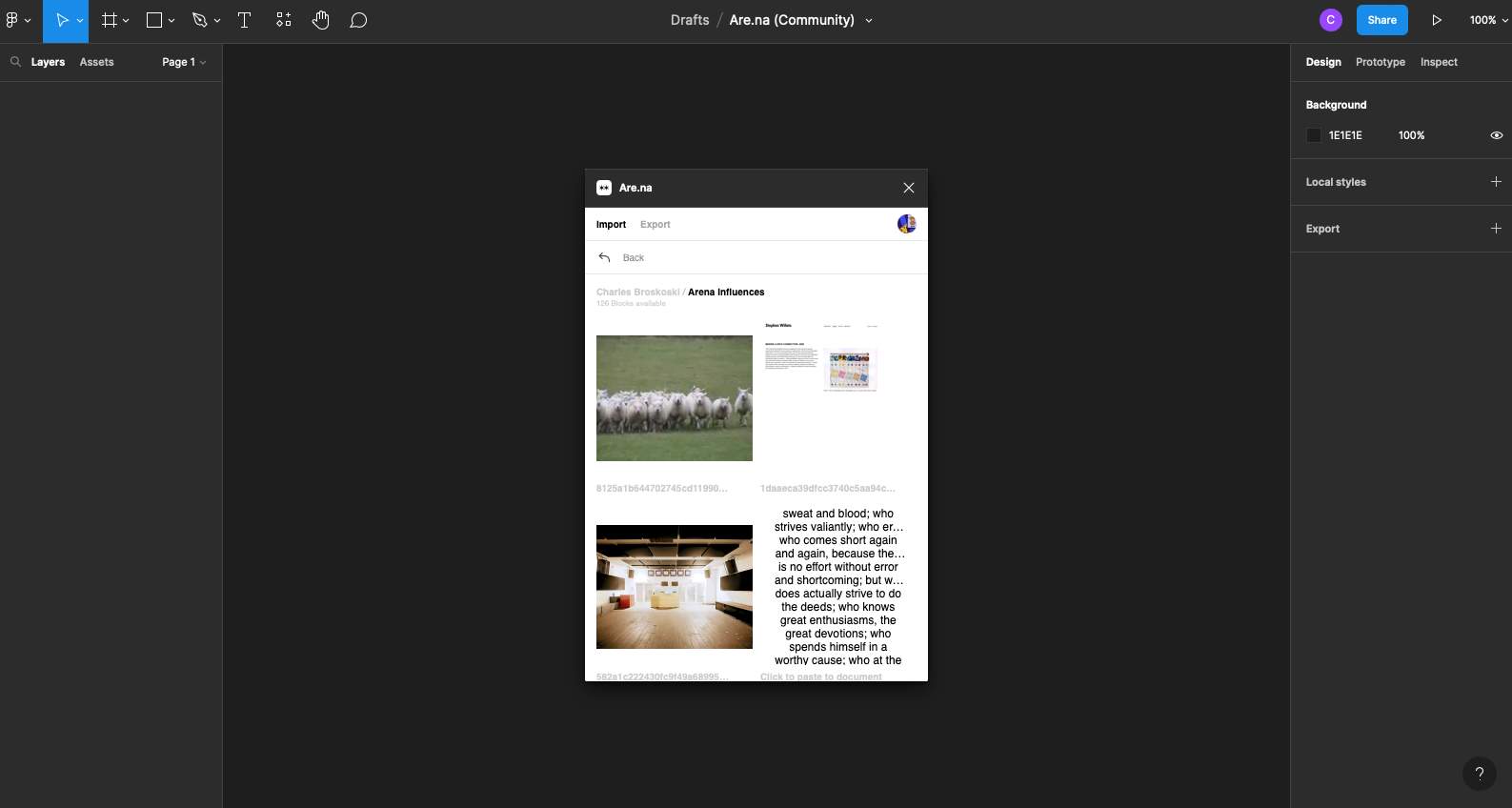The image size is (1512, 808).
Task: Open the shape tools dropdown arrow
Action: point(171,20)
